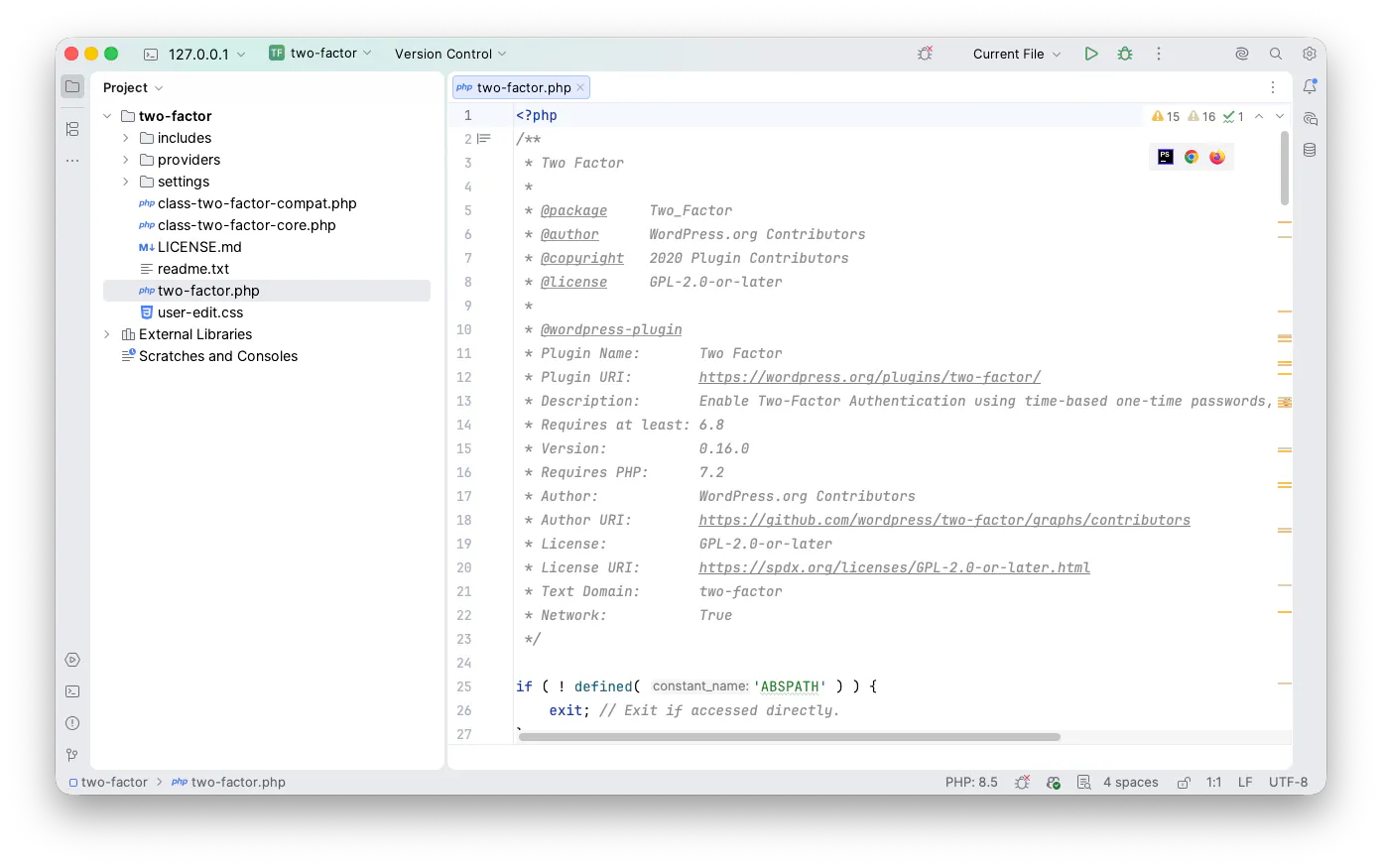Open the Version Control dropdown

450,54
